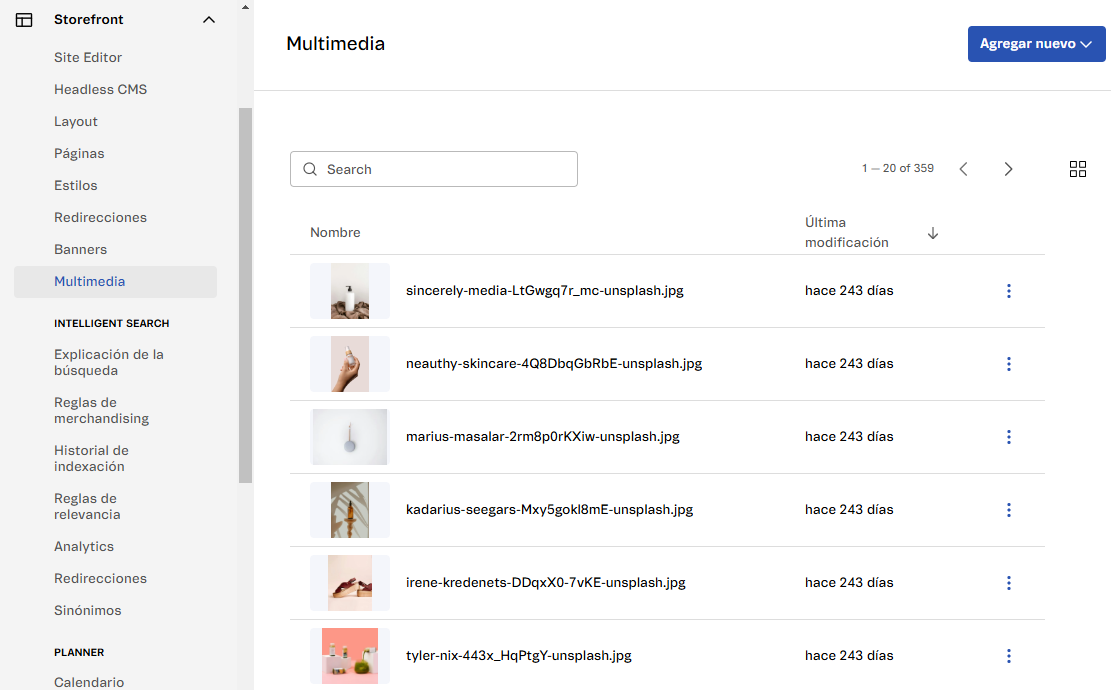Image resolution: width=1111 pixels, height=690 pixels.
Task: Collapse the Storefront section chevron
Action: 208,19
